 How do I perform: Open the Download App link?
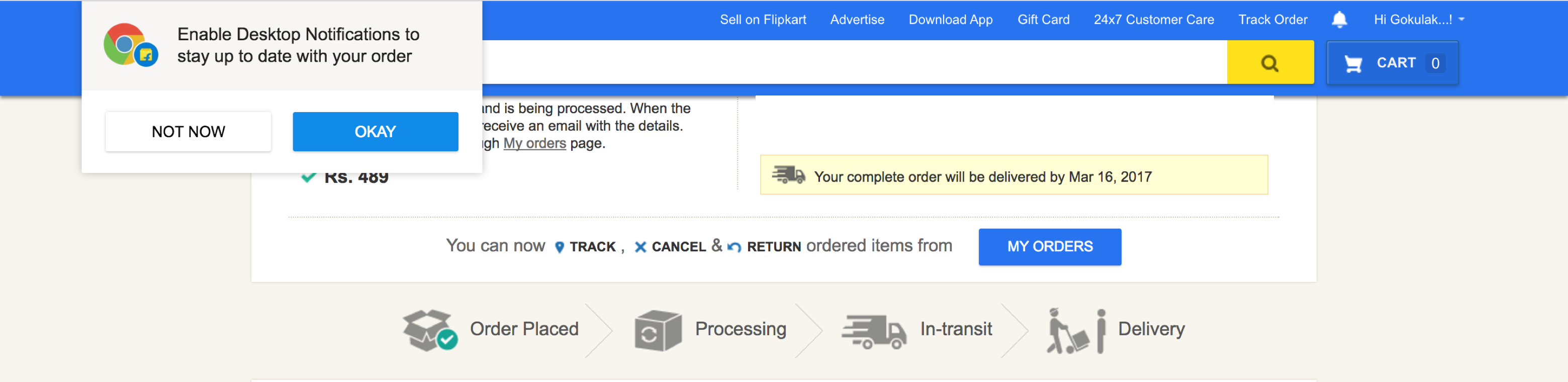click(950, 20)
